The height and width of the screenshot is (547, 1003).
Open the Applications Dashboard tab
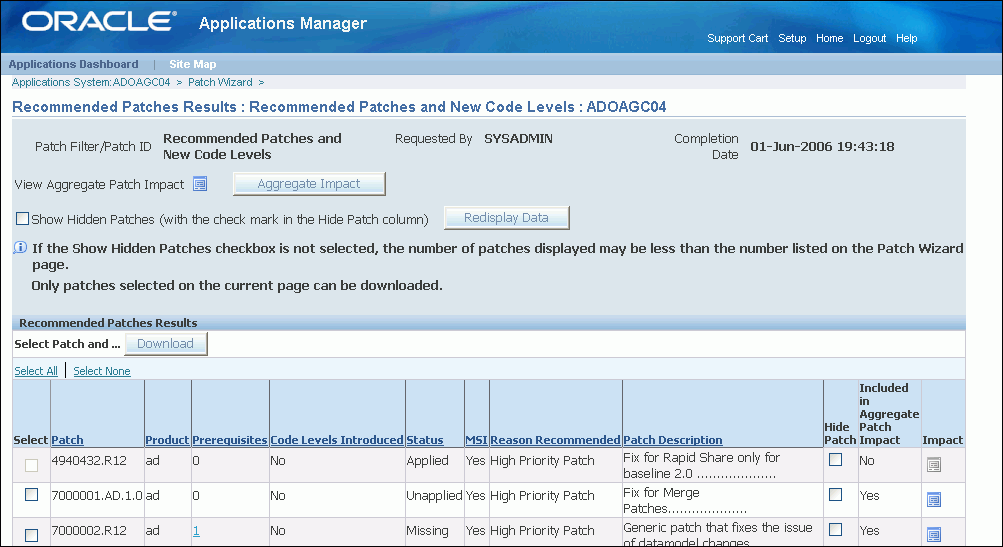pos(74,64)
